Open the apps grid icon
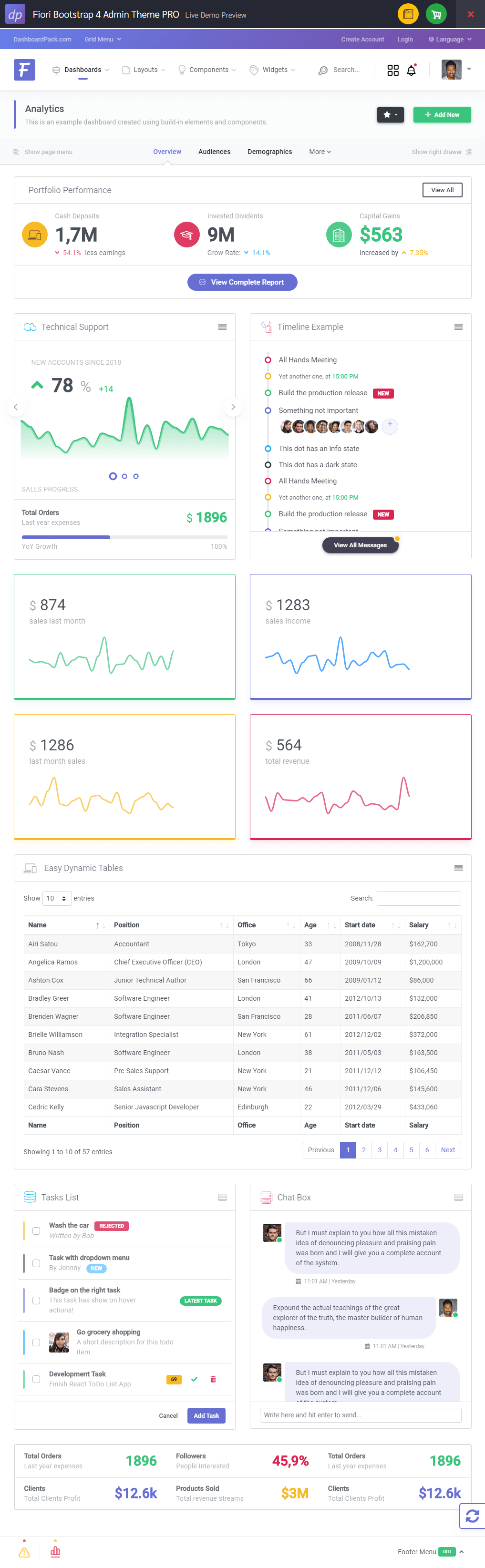485x1568 pixels. (393, 70)
